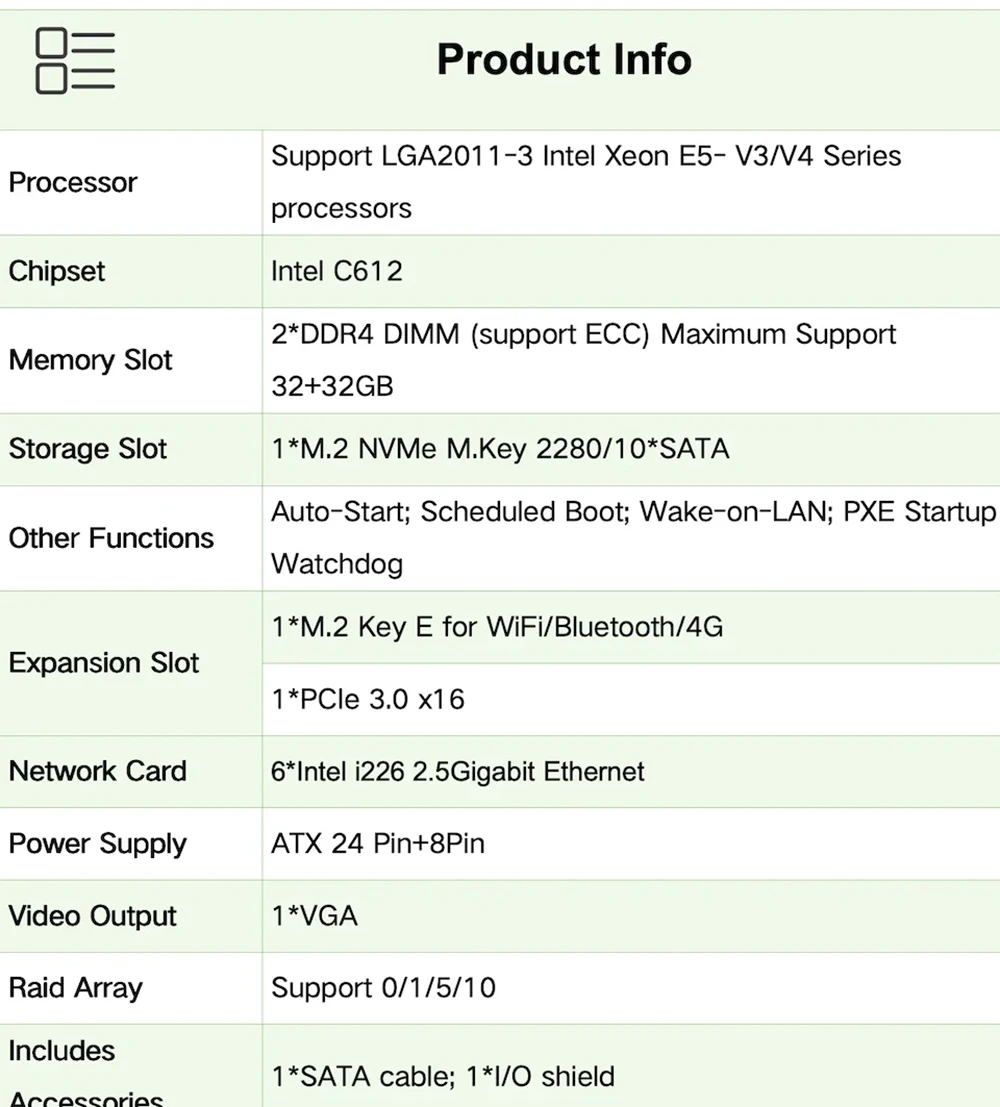Click the M.2 NVMe 2280/10*SATA value
Viewport: 1000px width, 1107px height.
coord(500,449)
